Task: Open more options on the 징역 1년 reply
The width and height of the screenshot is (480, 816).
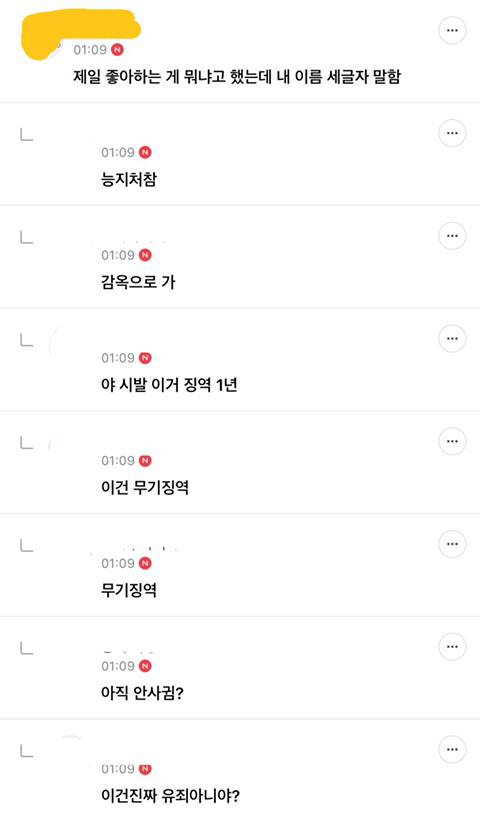Action: pos(452,338)
